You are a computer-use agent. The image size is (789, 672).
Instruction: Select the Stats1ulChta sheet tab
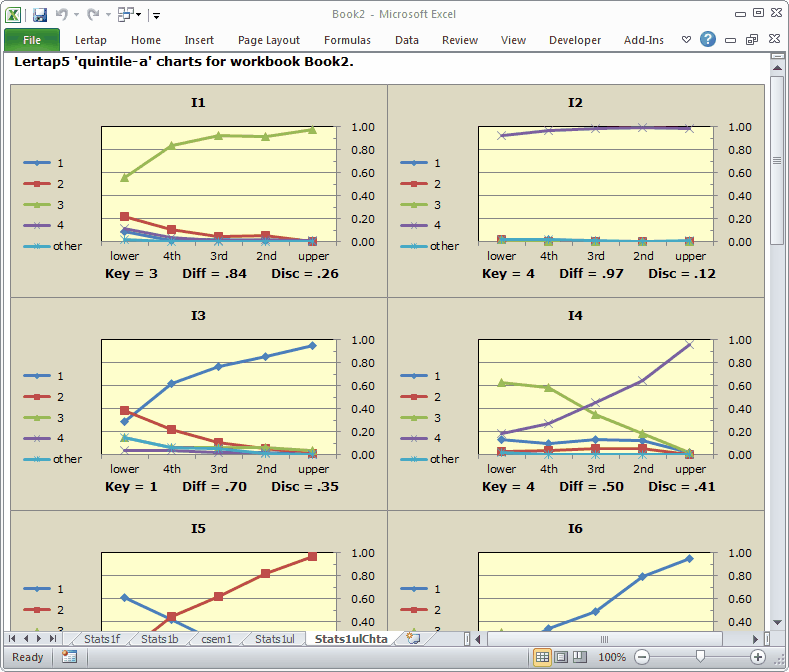(351, 639)
